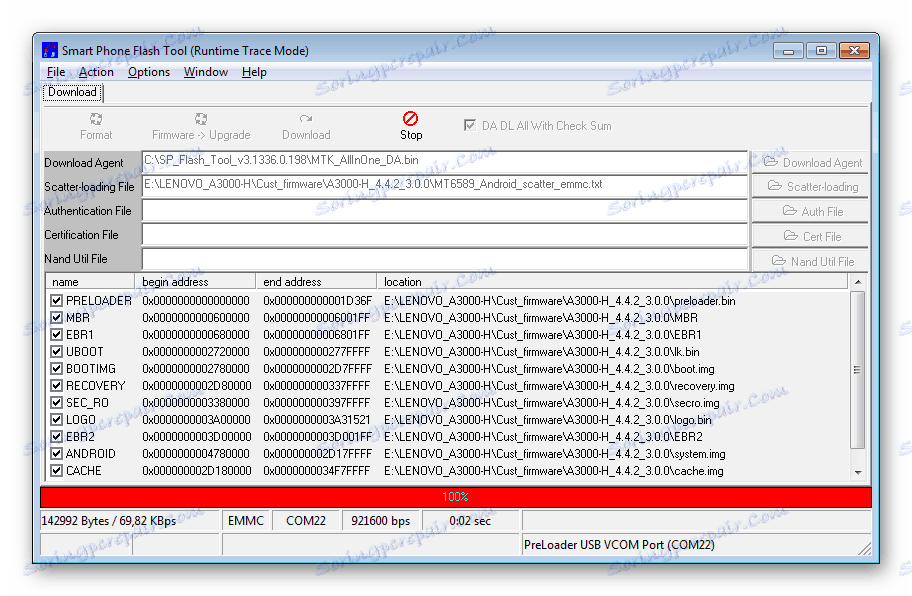
Task: Uncheck the EBR1 partition checkbox
Action: [x=56, y=334]
